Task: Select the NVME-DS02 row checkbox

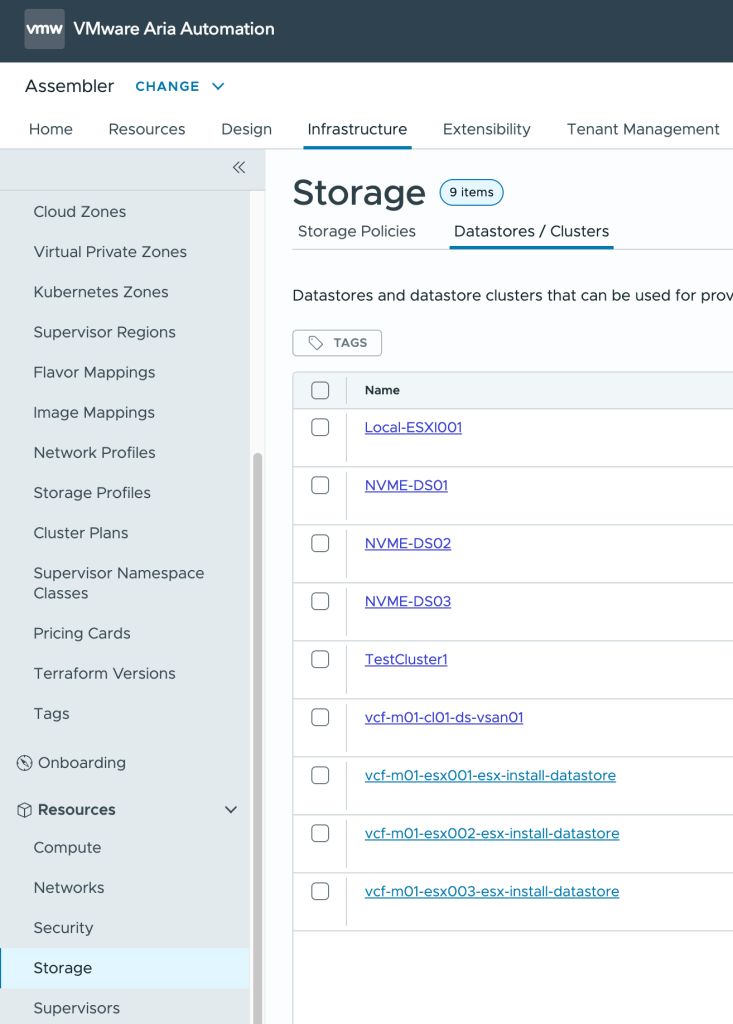Action: [320, 543]
